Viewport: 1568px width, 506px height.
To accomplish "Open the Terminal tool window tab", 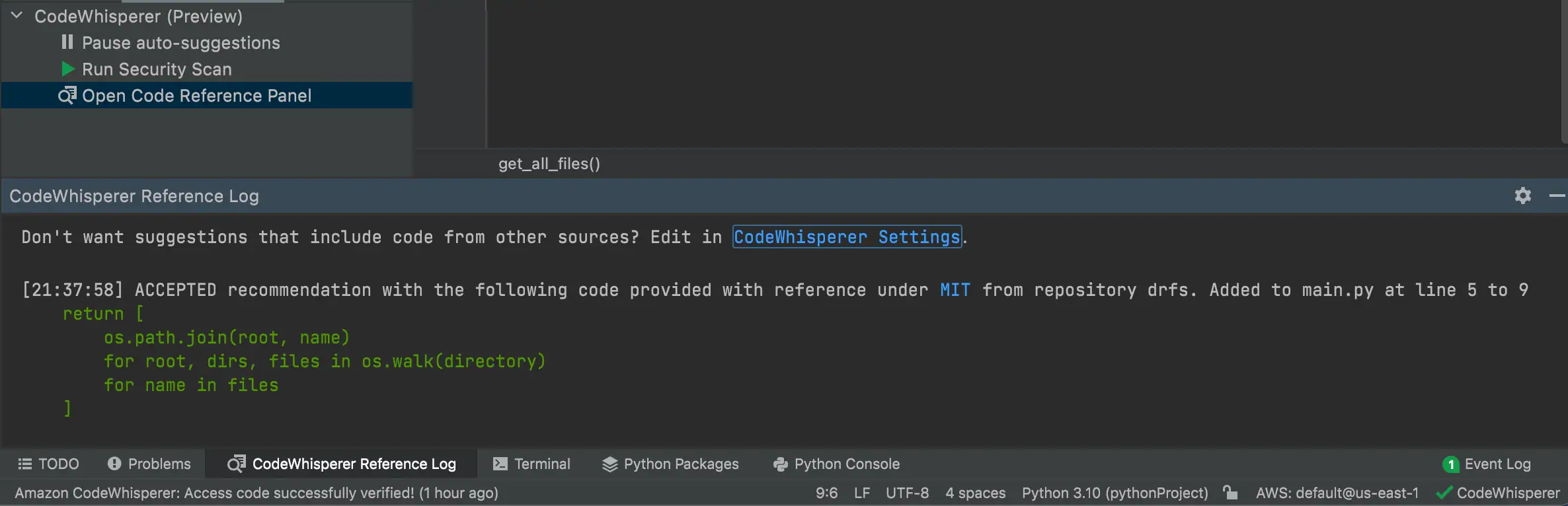I will click(531, 464).
